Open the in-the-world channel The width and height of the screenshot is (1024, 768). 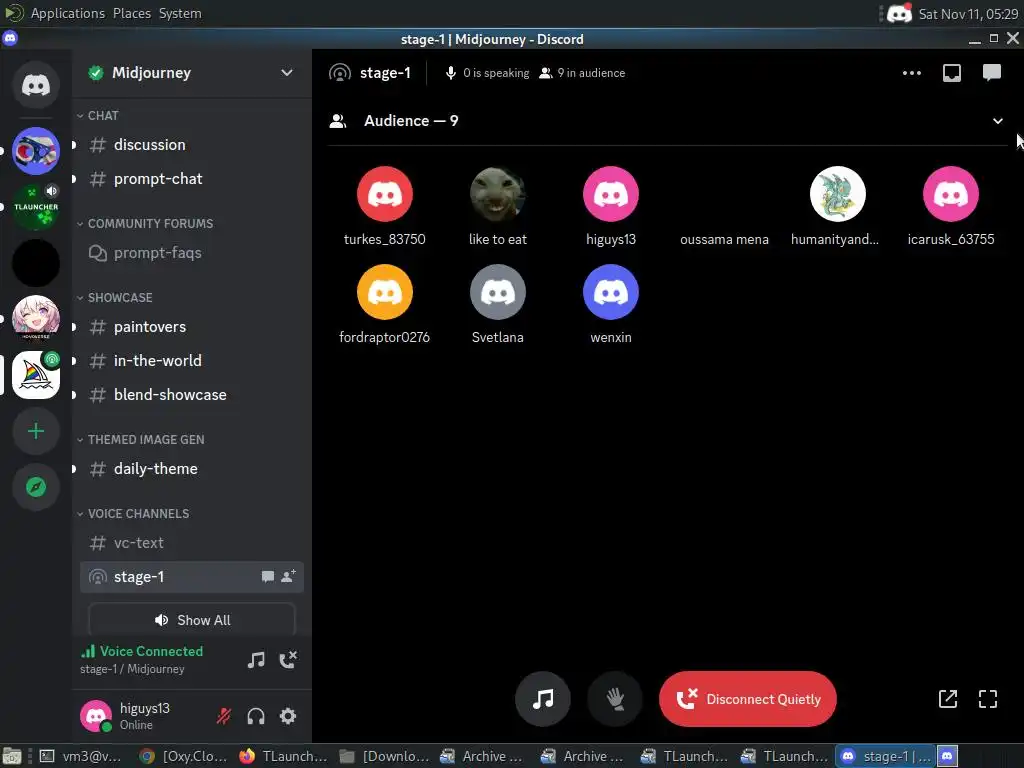(192, 360)
